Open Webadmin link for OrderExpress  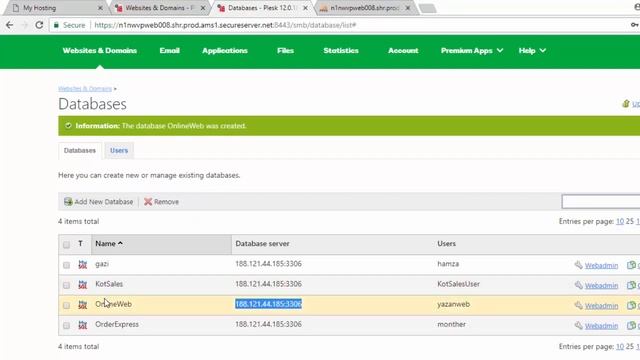pos(601,326)
